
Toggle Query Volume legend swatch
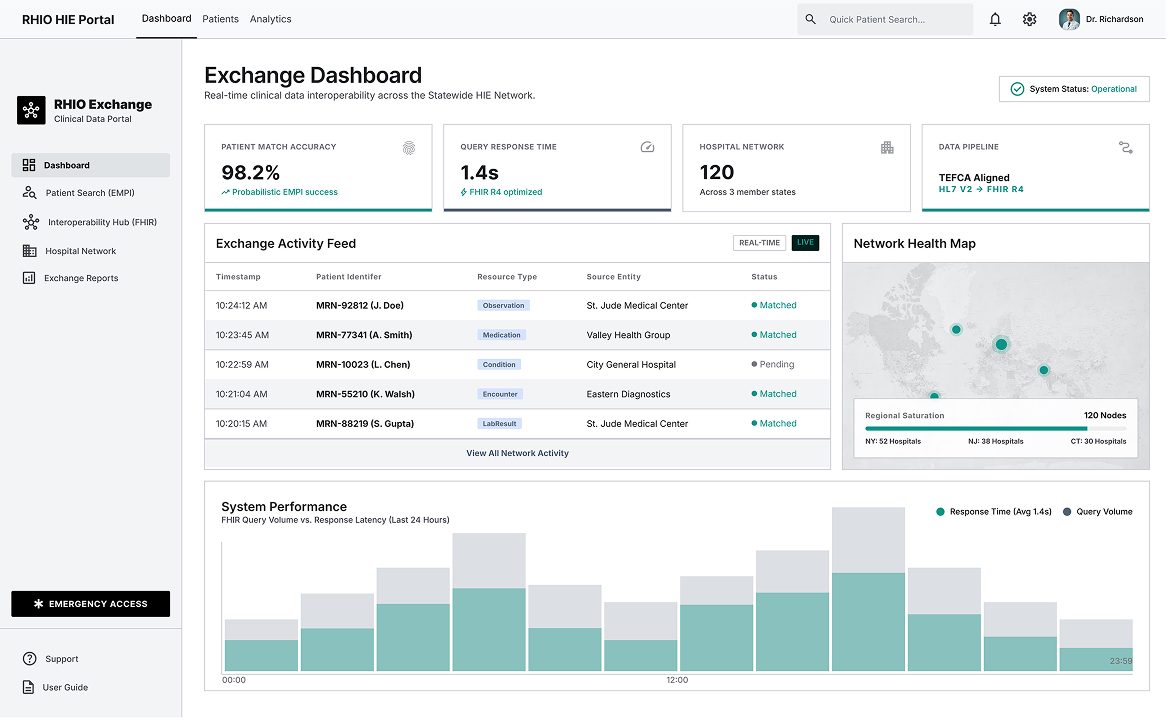click(1072, 514)
